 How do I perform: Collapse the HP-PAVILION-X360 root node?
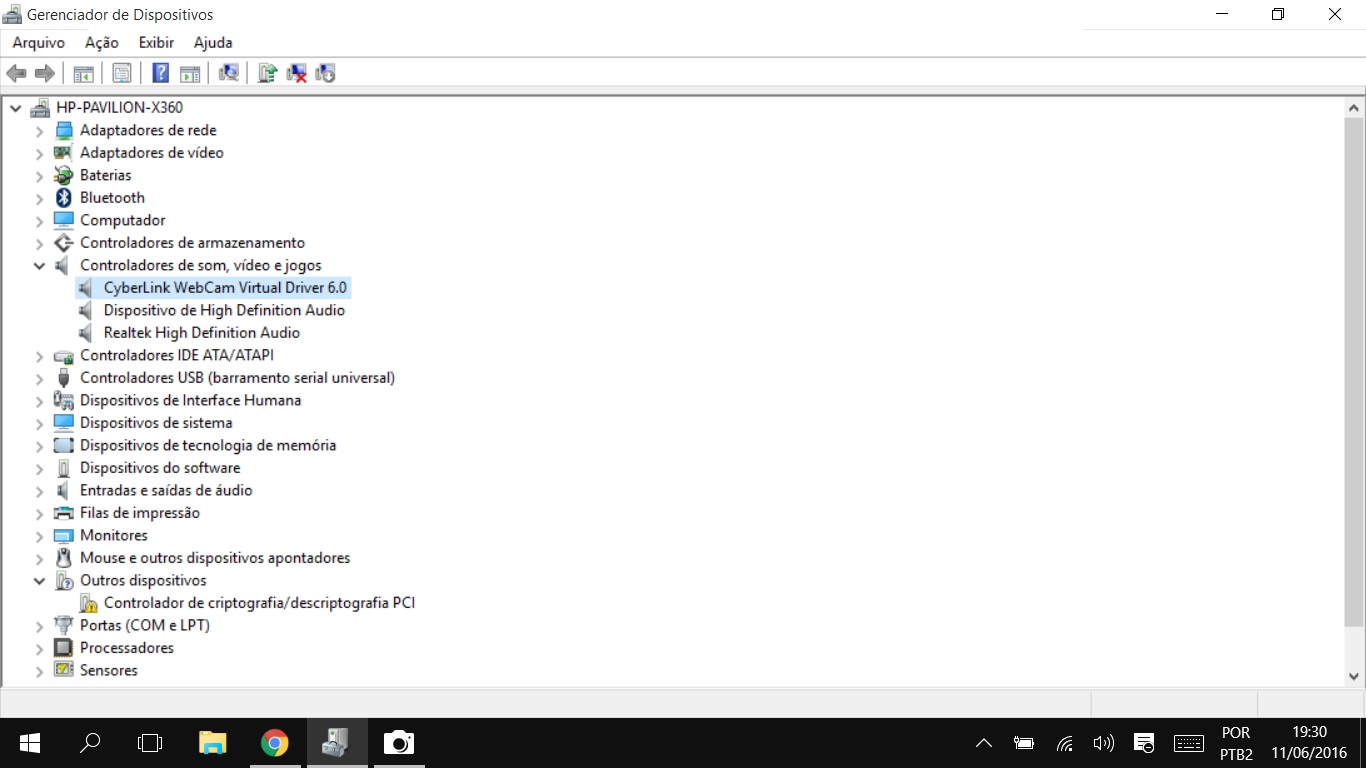pyautogui.click(x=16, y=108)
